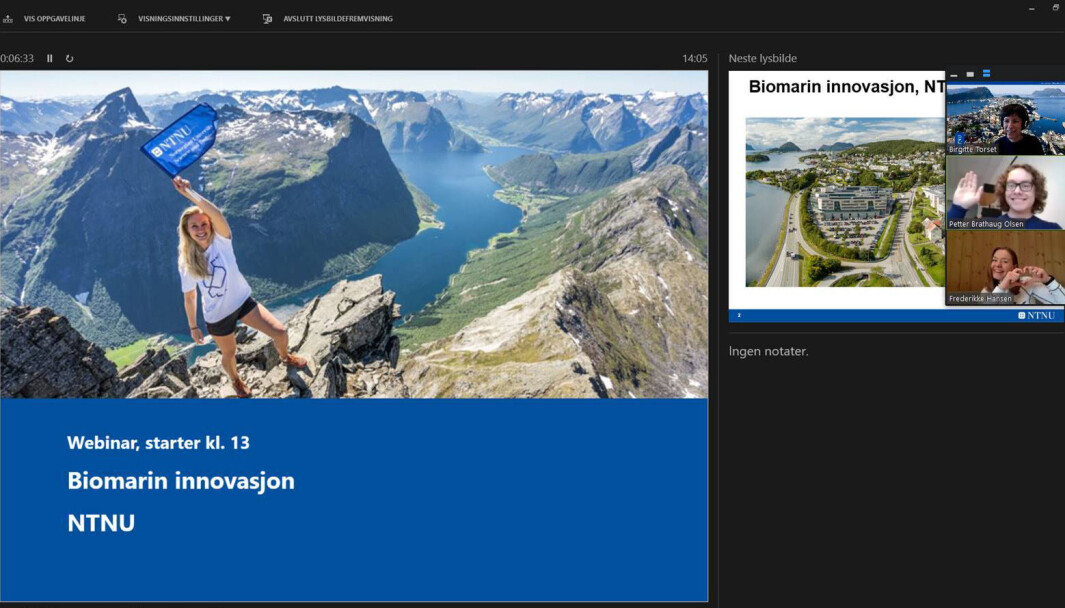Click the Visningsinnstillinger display settings icon
The height and width of the screenshot is (608, 1065).
pos(122,19)
